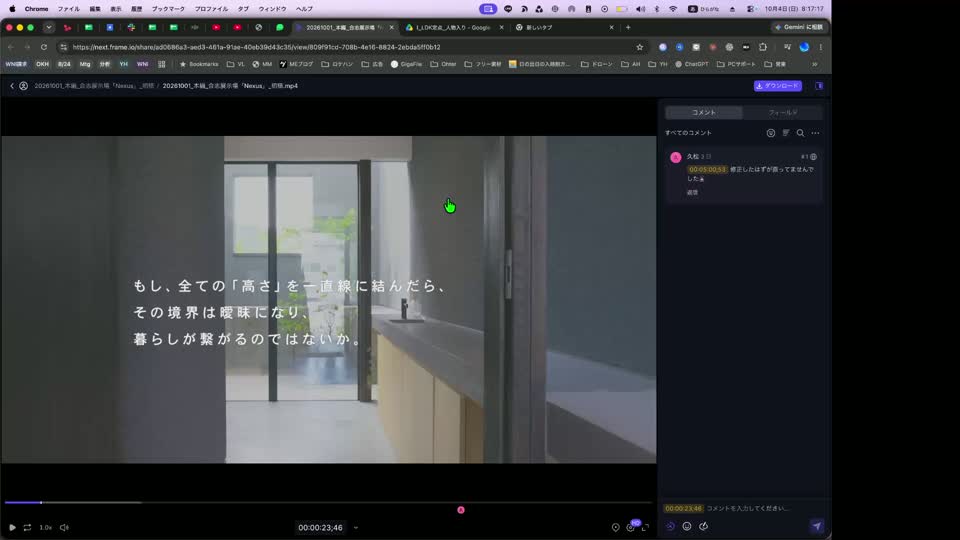Open the pinned Slack tab
Screen dimensions: 960x540
(131, 28)
